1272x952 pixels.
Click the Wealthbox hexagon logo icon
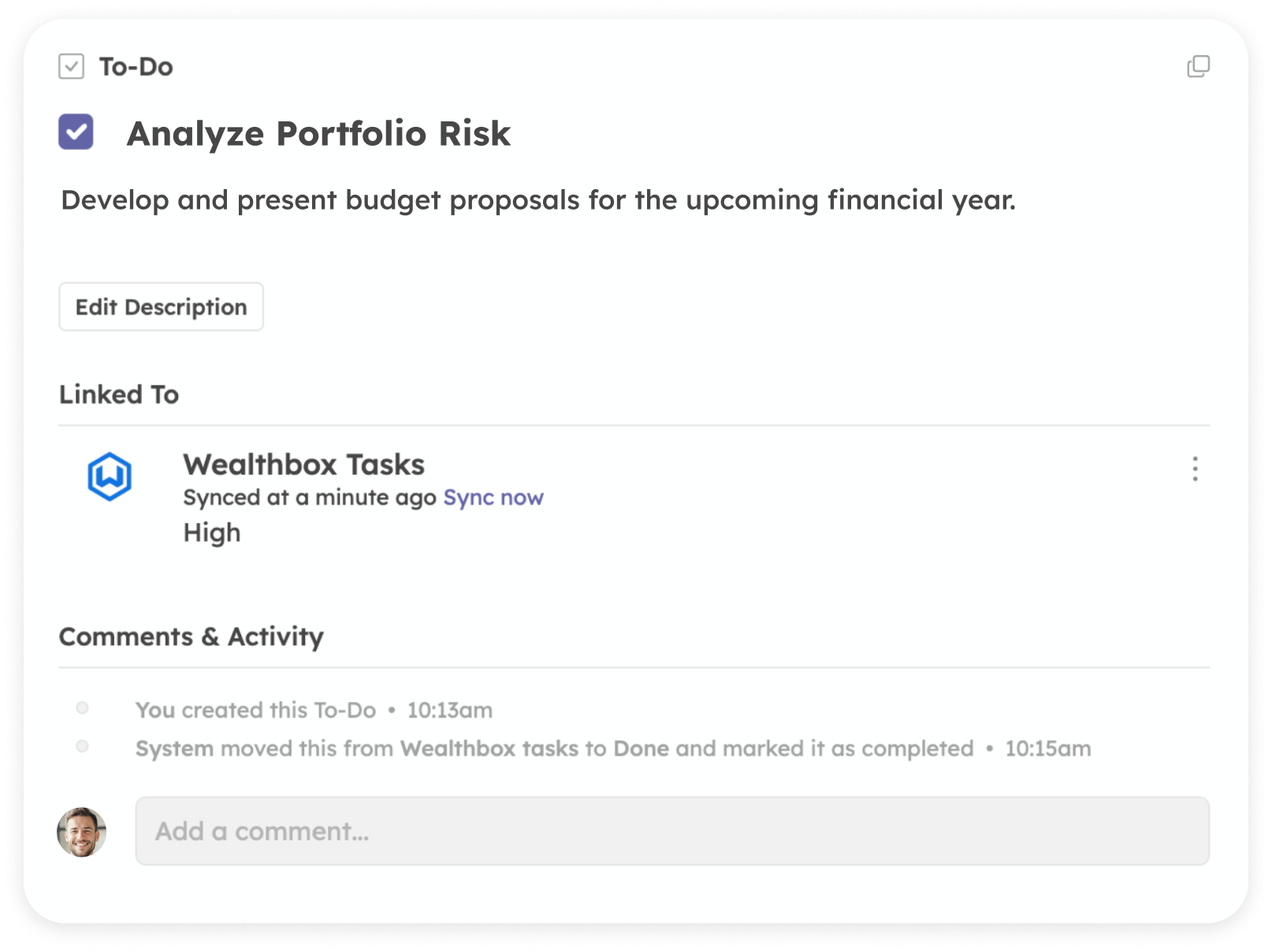click(x=109, y=476)
